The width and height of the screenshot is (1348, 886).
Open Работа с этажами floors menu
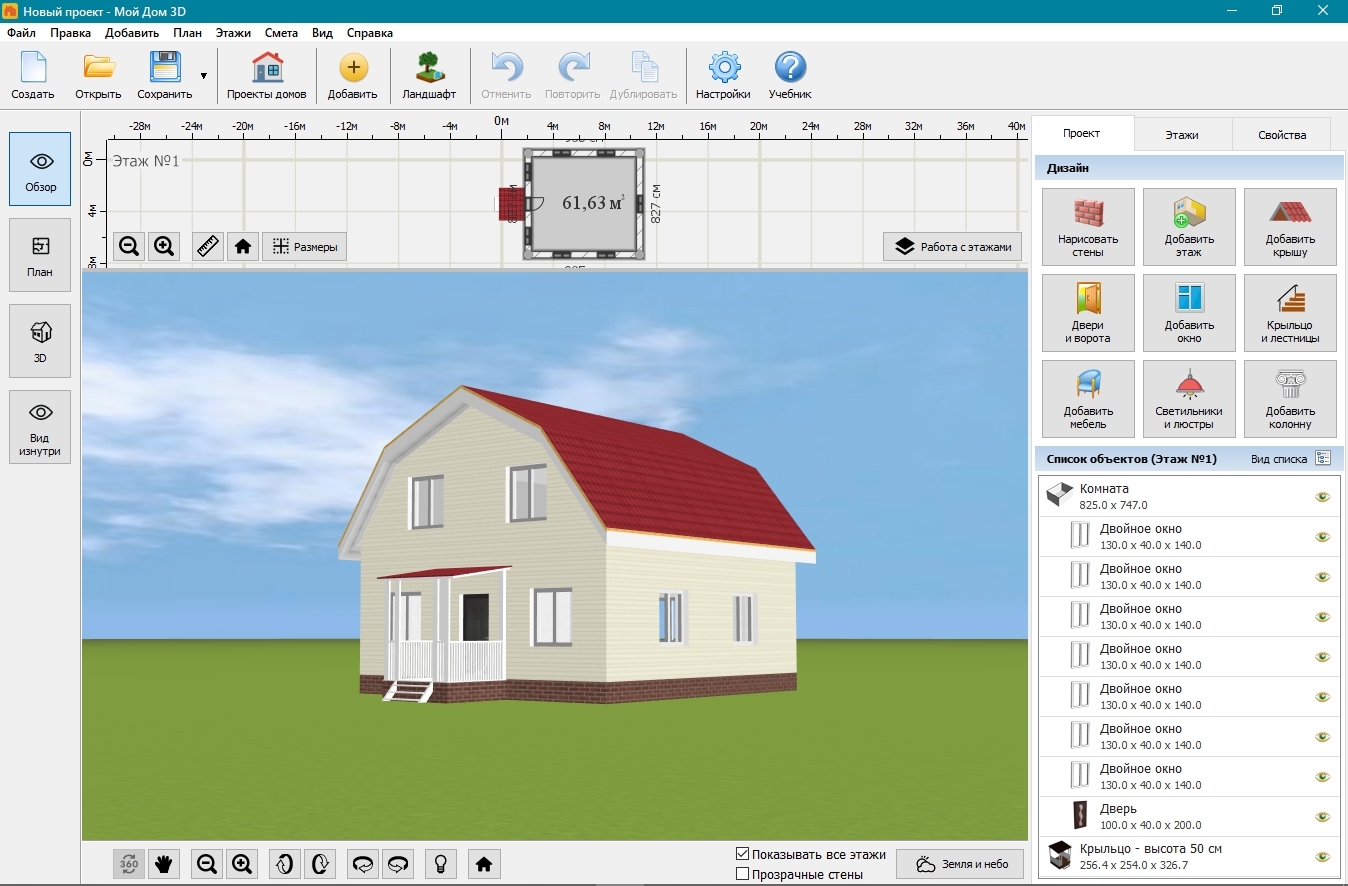pos(952,247)
